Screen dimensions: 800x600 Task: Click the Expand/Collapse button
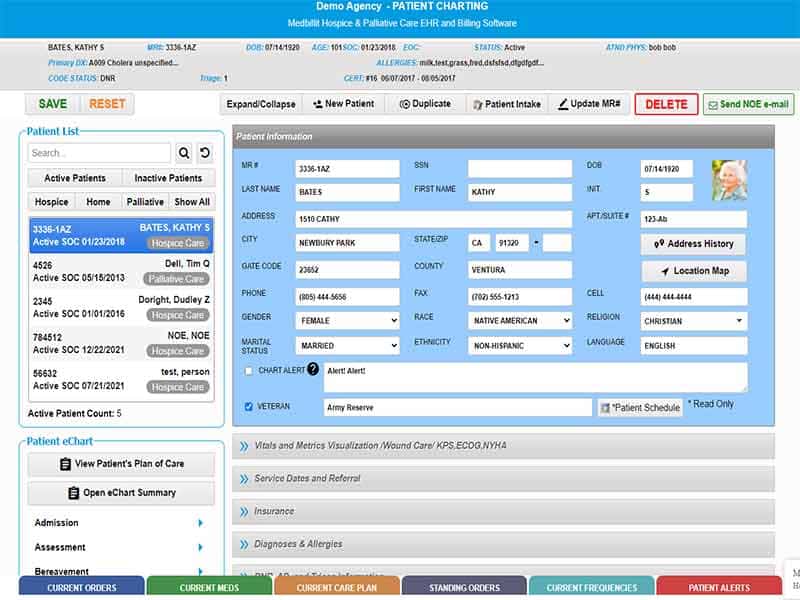[261, 104]
